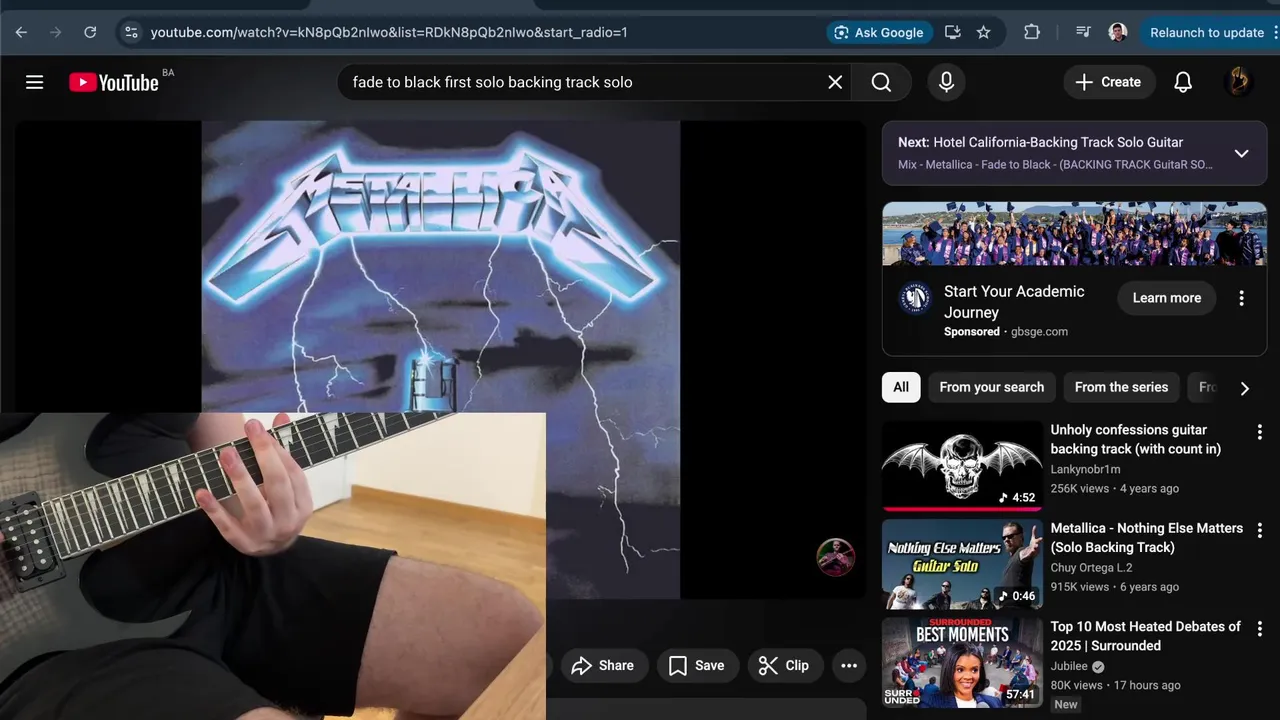Install app icon in address bar

(x=952, y=32)
